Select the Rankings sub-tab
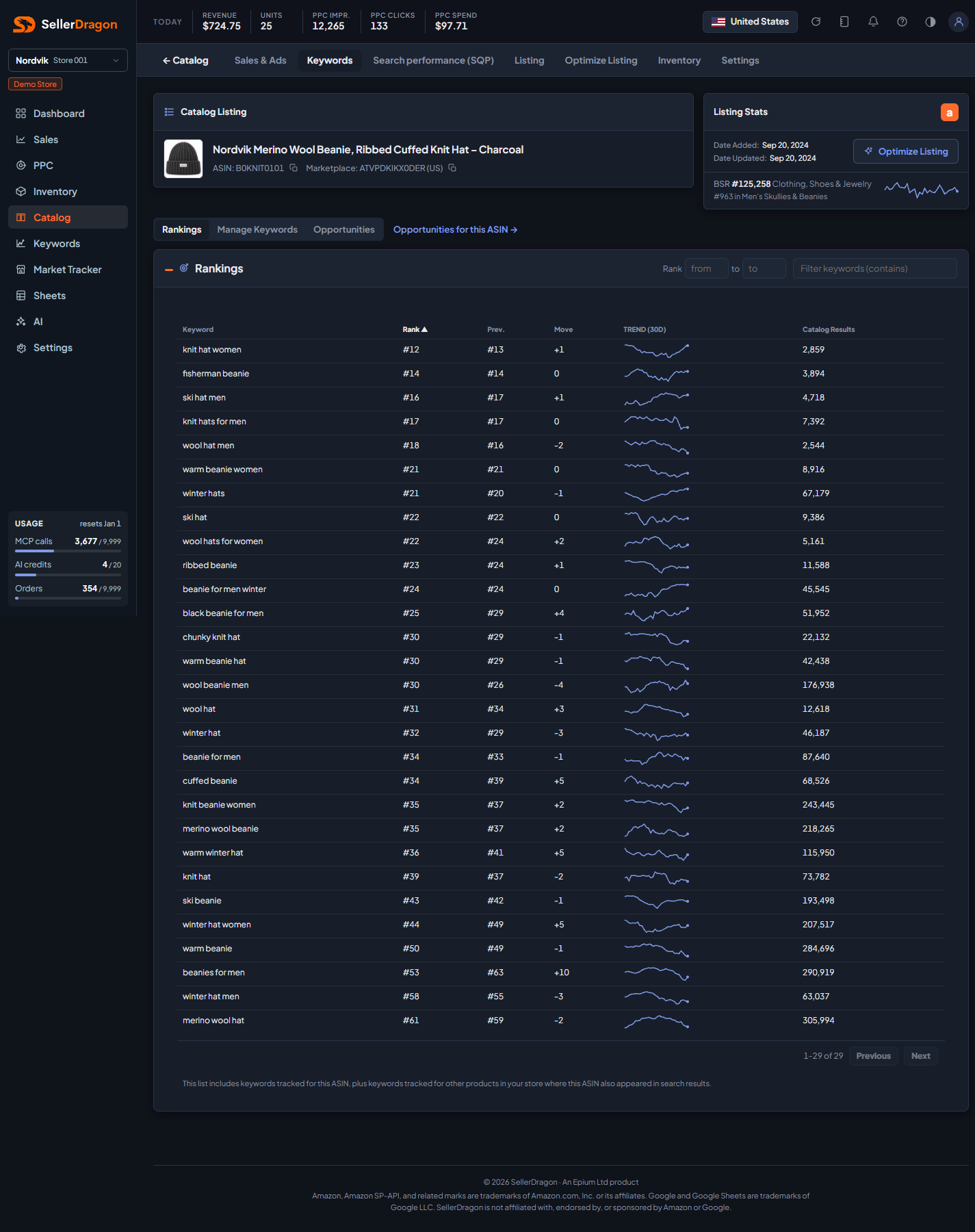Viewport: 975px width, 1232px height. coord(181,230)
